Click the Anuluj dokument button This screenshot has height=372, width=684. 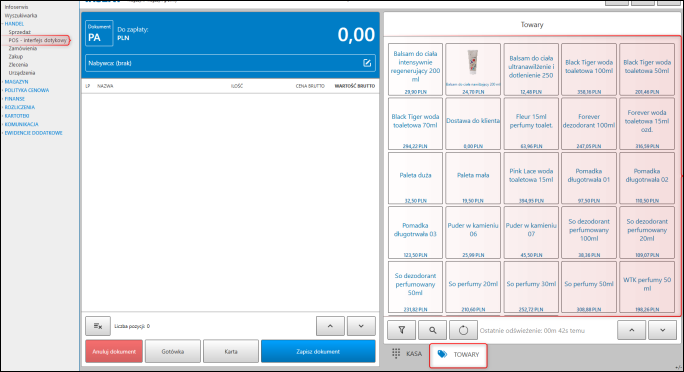[114, 352]
